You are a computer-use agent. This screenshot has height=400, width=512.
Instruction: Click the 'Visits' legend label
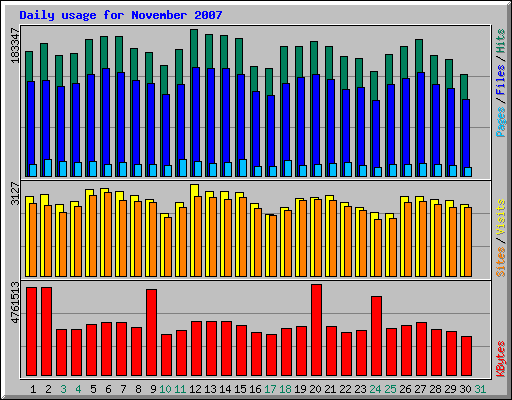[x=500, y=218]
